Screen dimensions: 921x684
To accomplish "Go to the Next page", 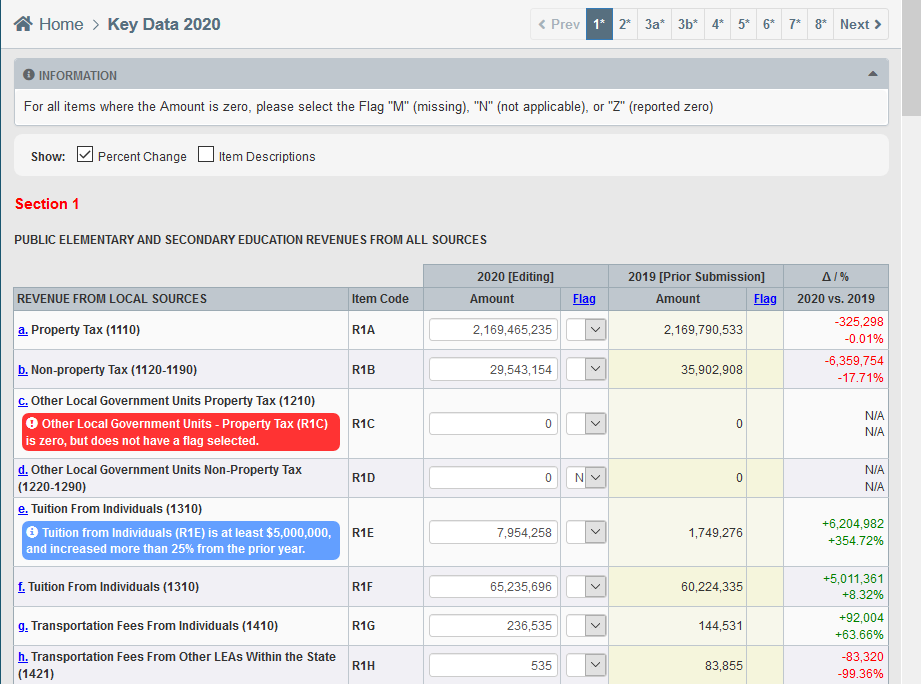I will click(x=860, y=24).
